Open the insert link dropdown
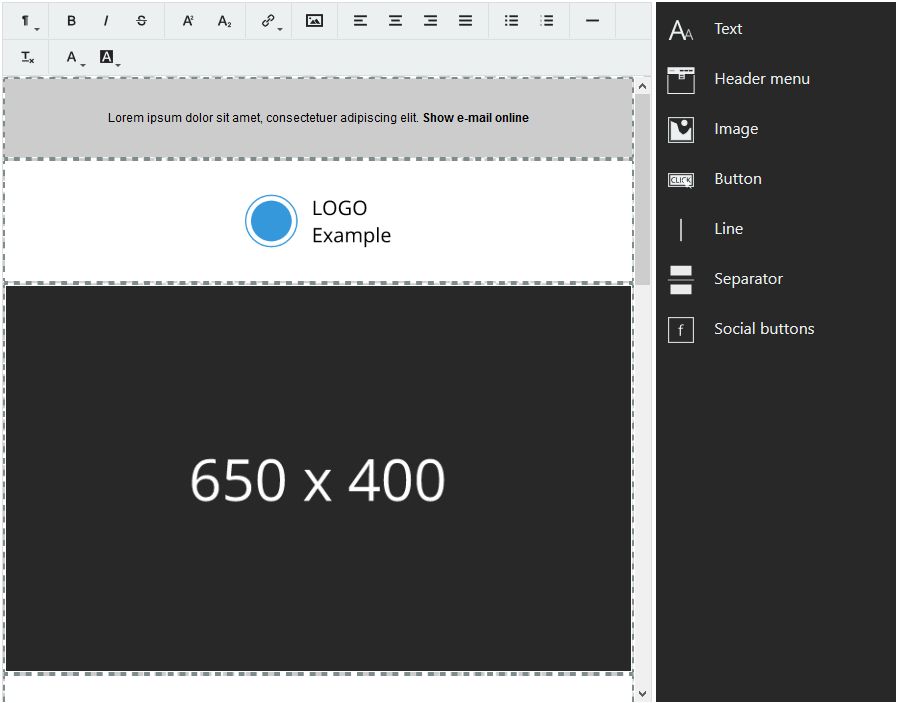The image size is (898, 703). [270, 21]
